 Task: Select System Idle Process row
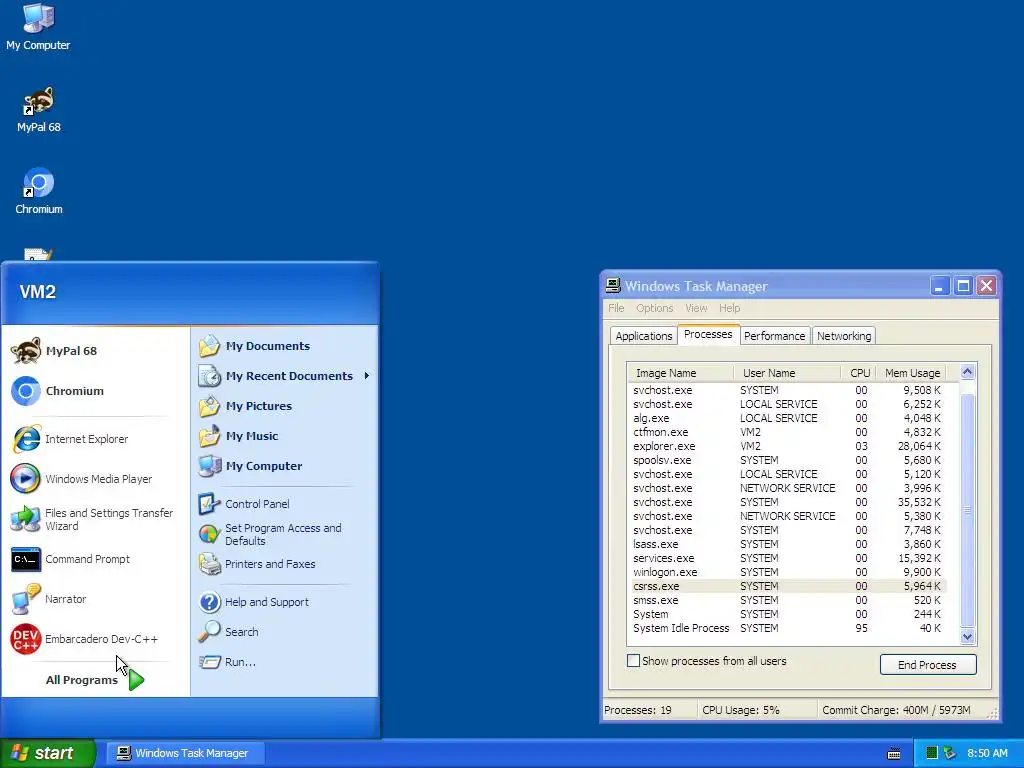[x=788, y=628]
